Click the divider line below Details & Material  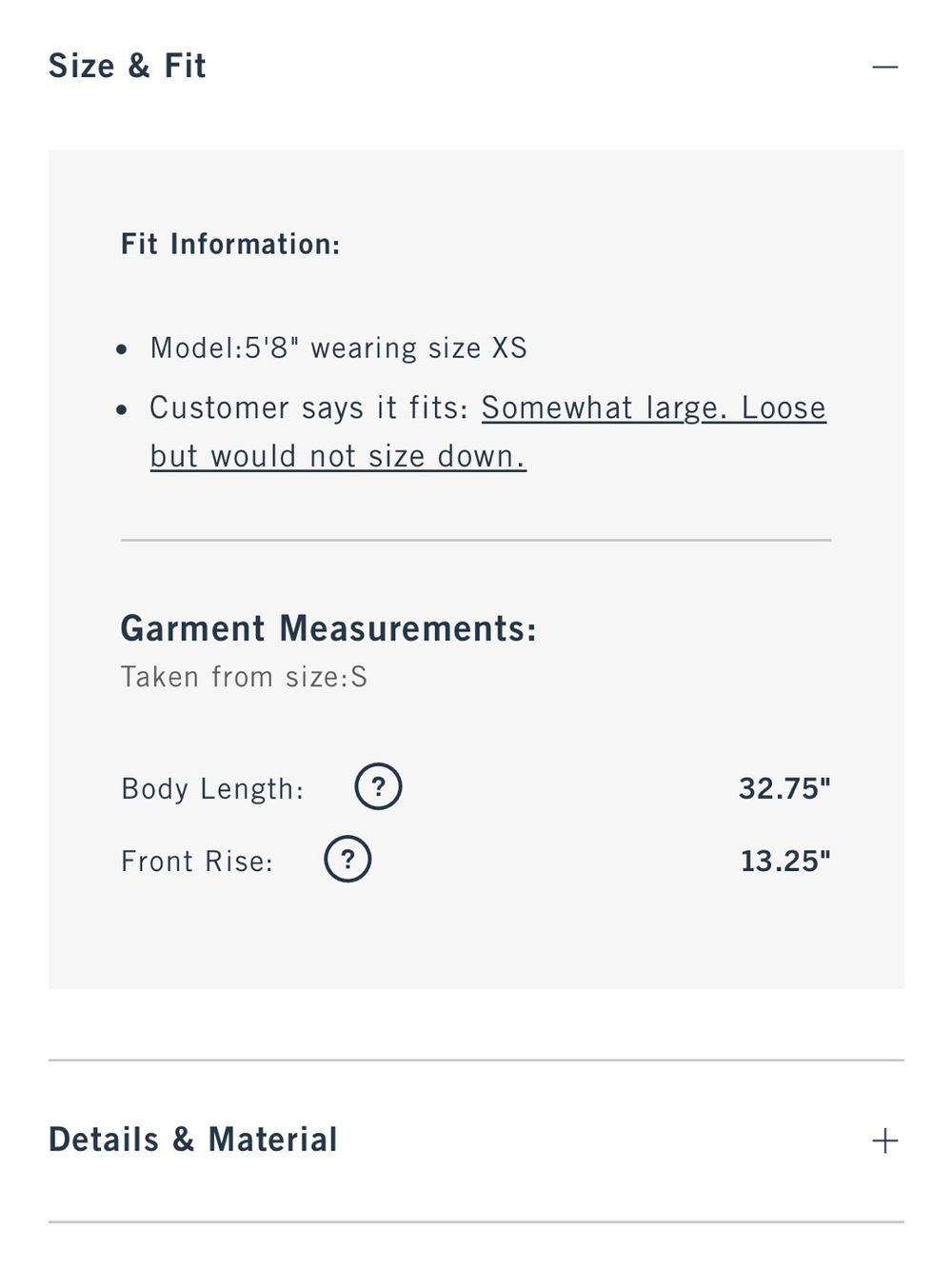[x=476, y=1221]
